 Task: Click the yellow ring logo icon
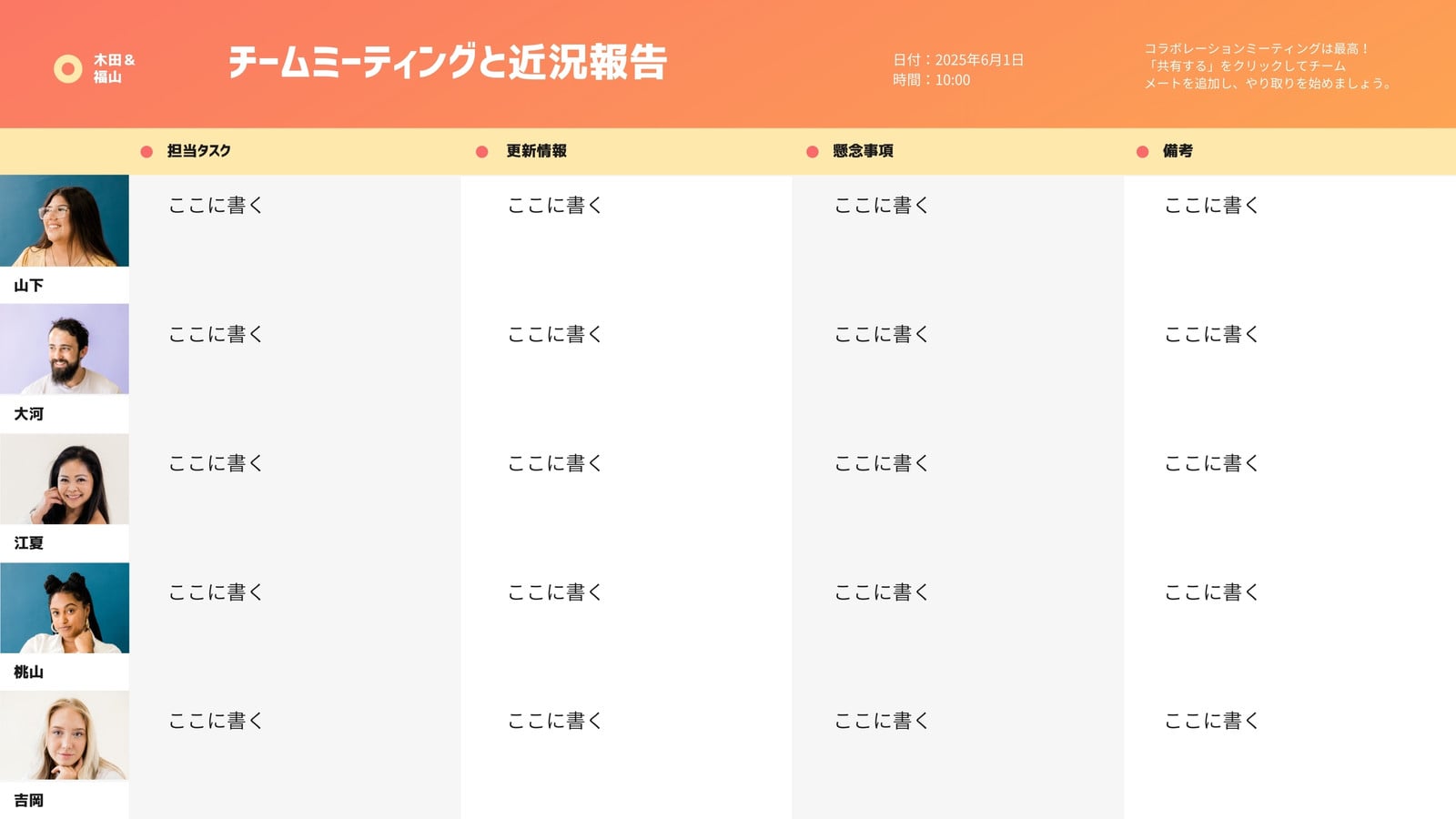click(68, 68)
